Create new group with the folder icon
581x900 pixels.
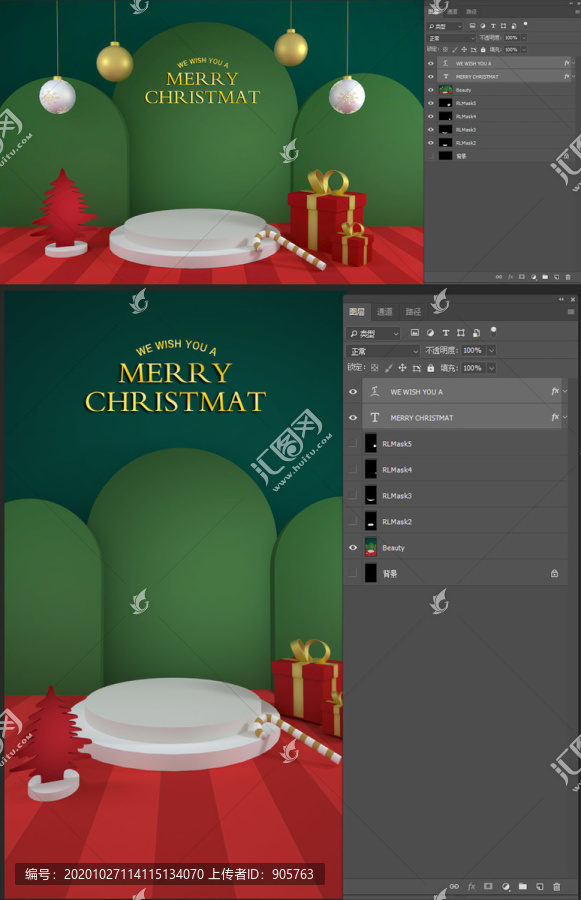click(x=522, y=887)
